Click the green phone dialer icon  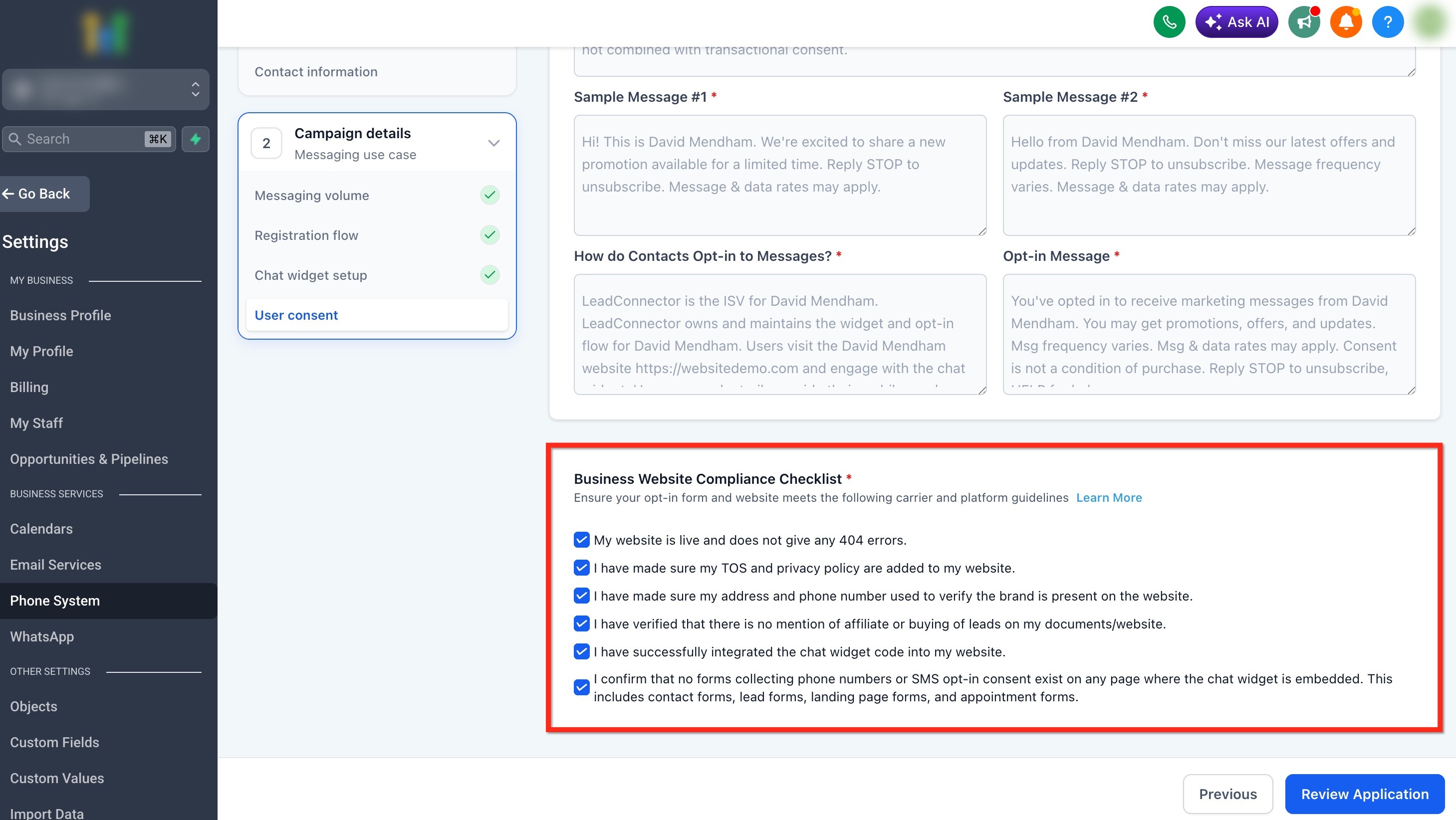(x=1169, y=22)
